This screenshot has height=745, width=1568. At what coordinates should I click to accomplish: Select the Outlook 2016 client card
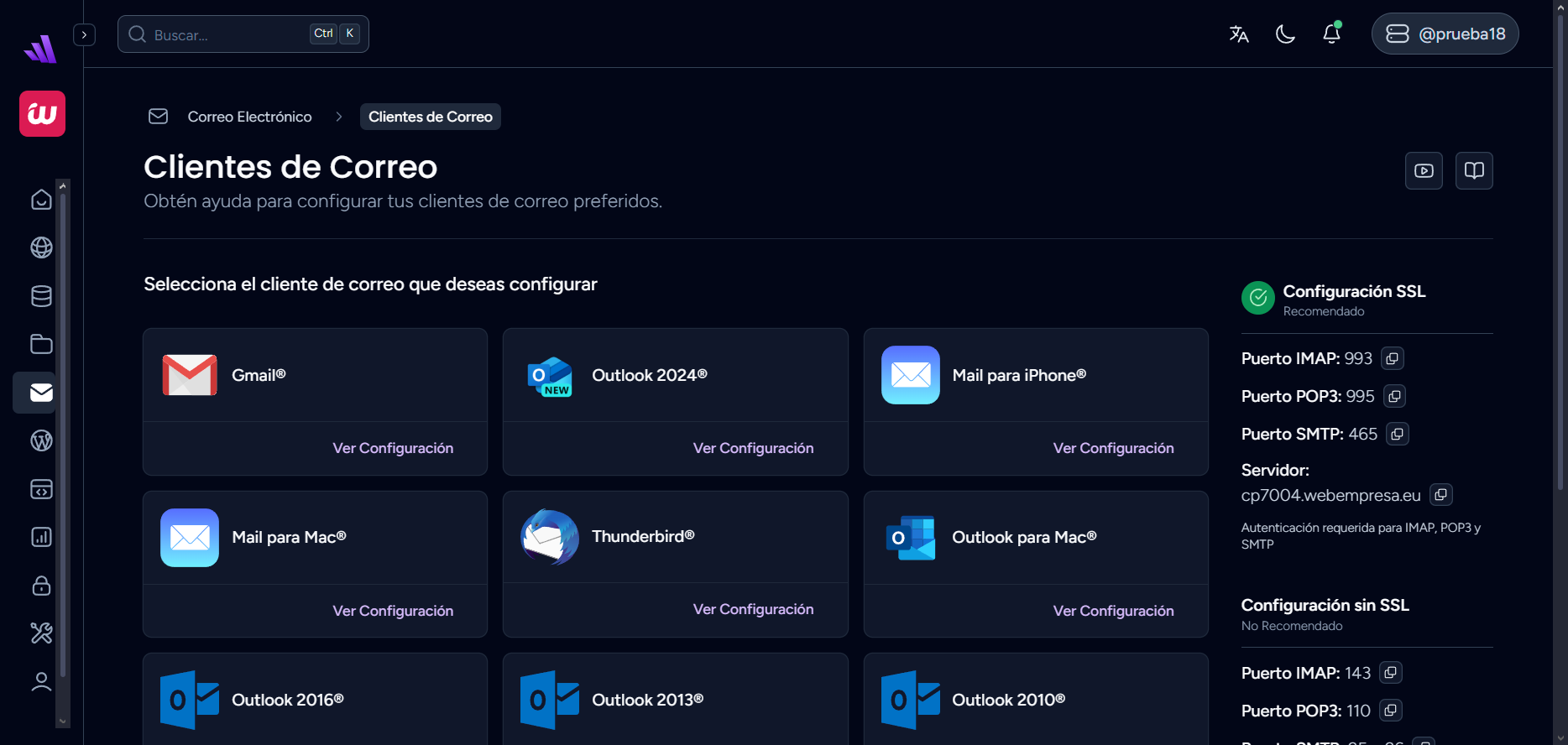click(315, 699)
